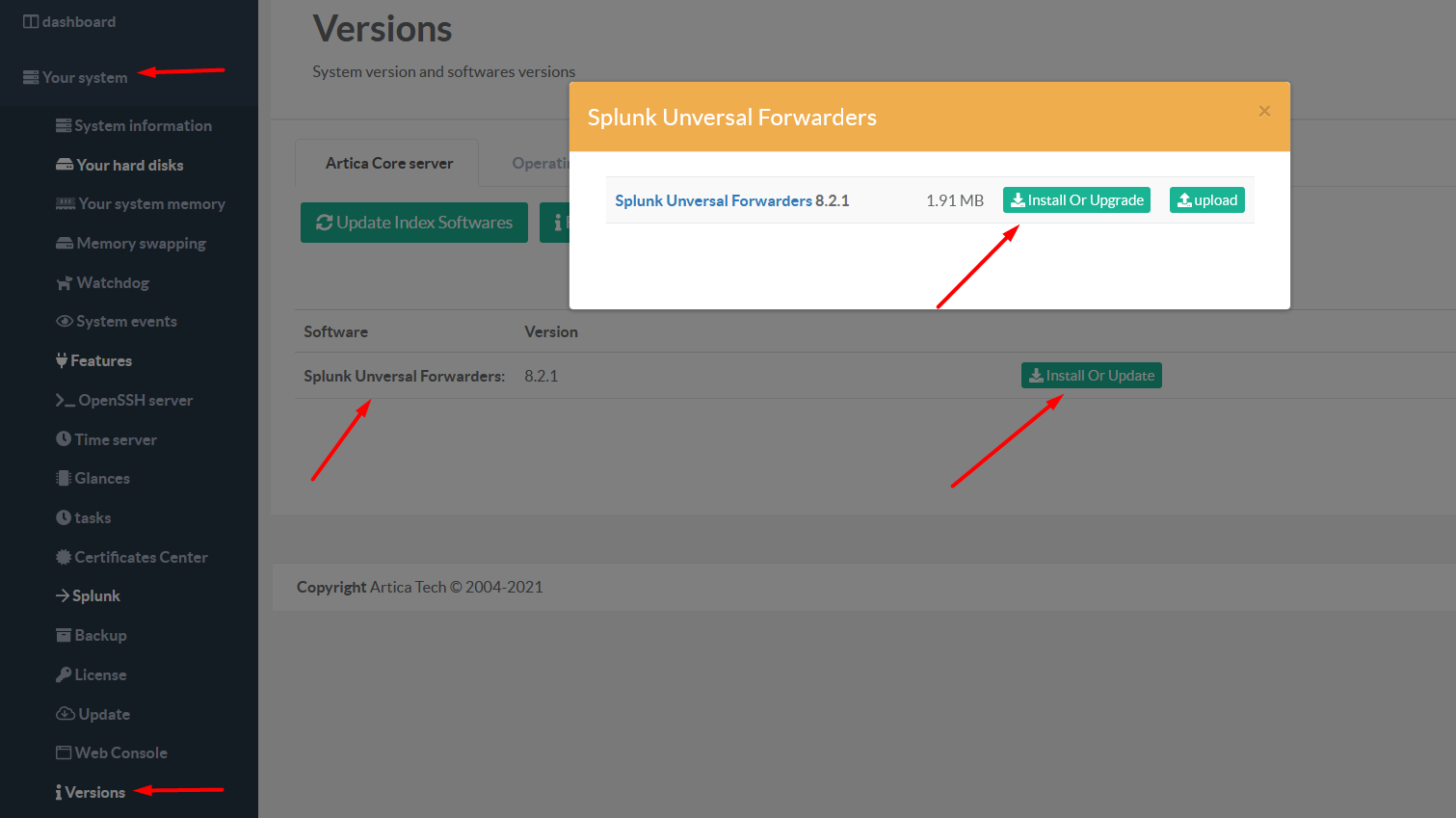Click the System events eye icon
This screenshot has width=1456, height=818.
[x=65, y=322]
